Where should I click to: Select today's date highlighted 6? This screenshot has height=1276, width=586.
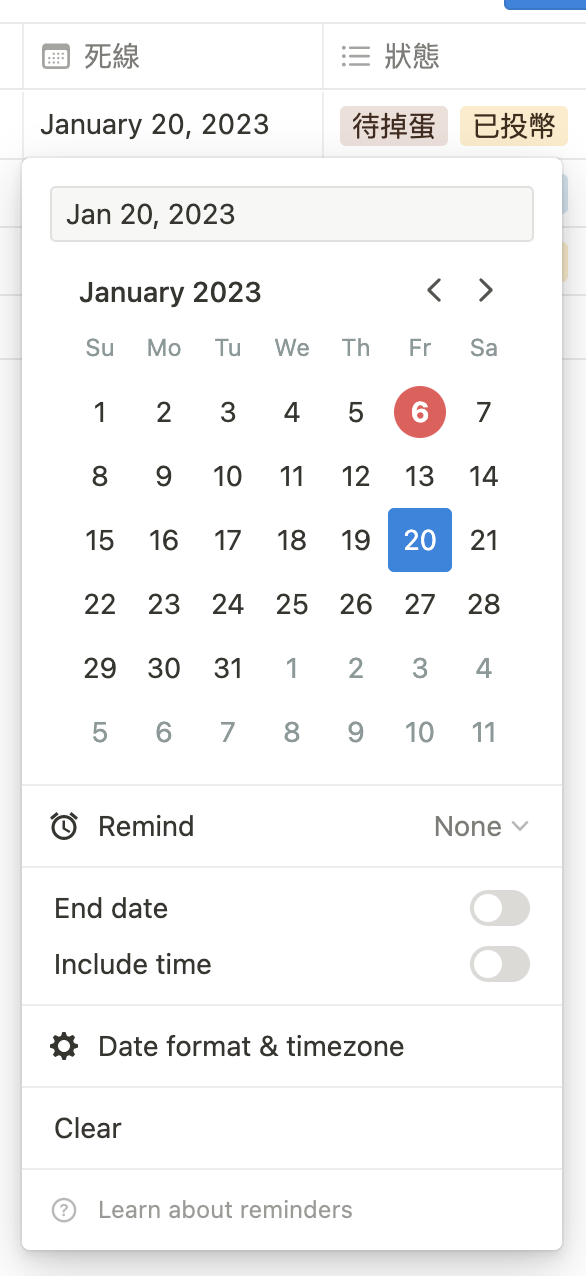(x=420, y=412)
